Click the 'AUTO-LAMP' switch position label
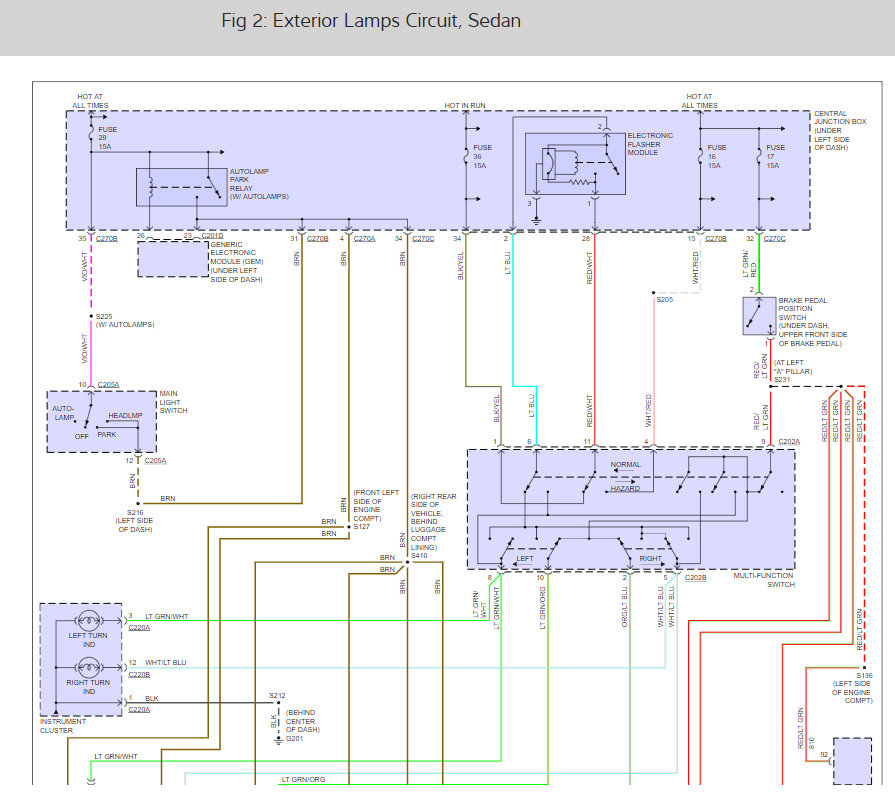Viewport: 895px width, 806px height. click(63, 413)
